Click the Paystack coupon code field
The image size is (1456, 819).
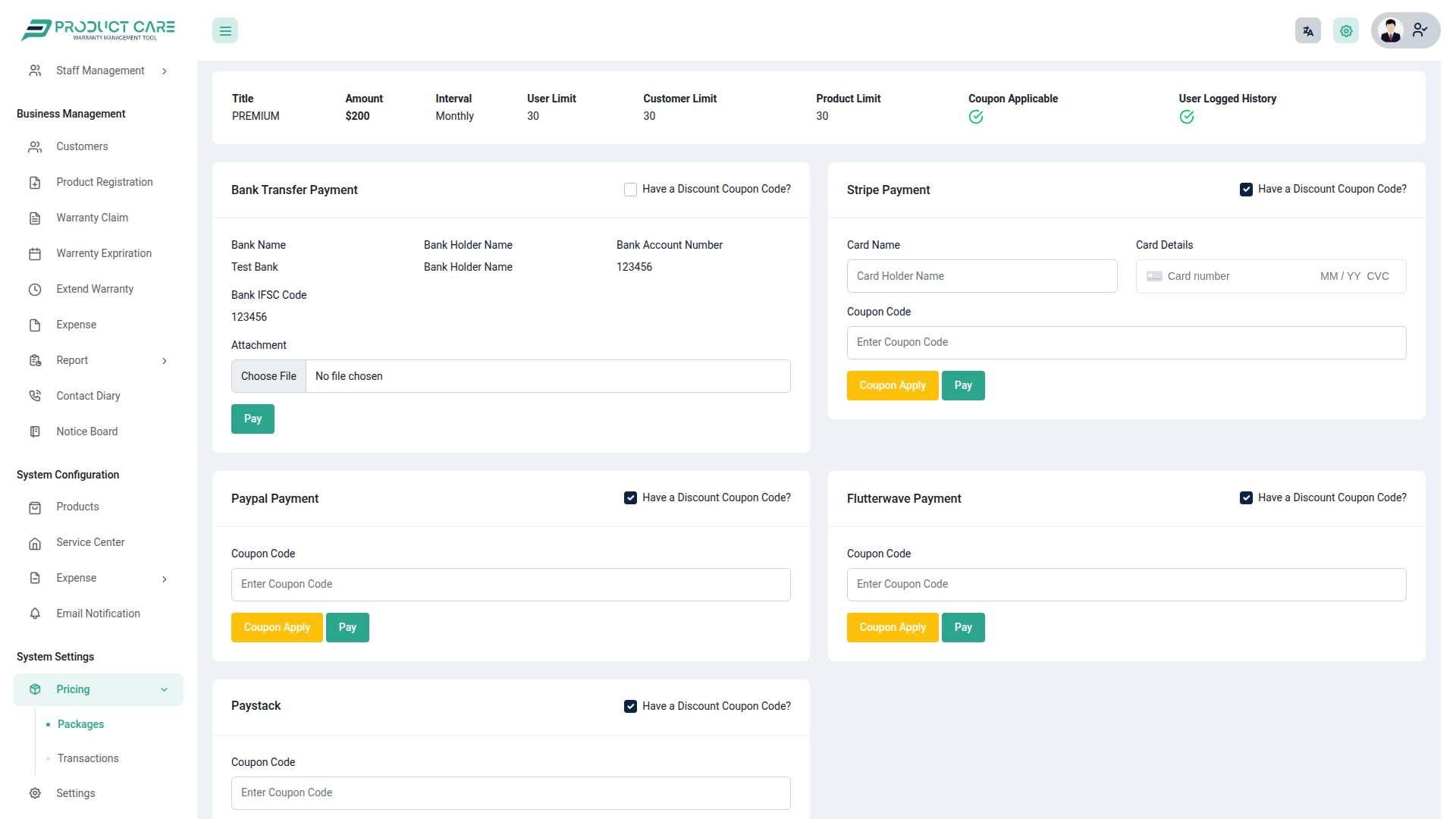pyautogui.click(x=510, y=792)
